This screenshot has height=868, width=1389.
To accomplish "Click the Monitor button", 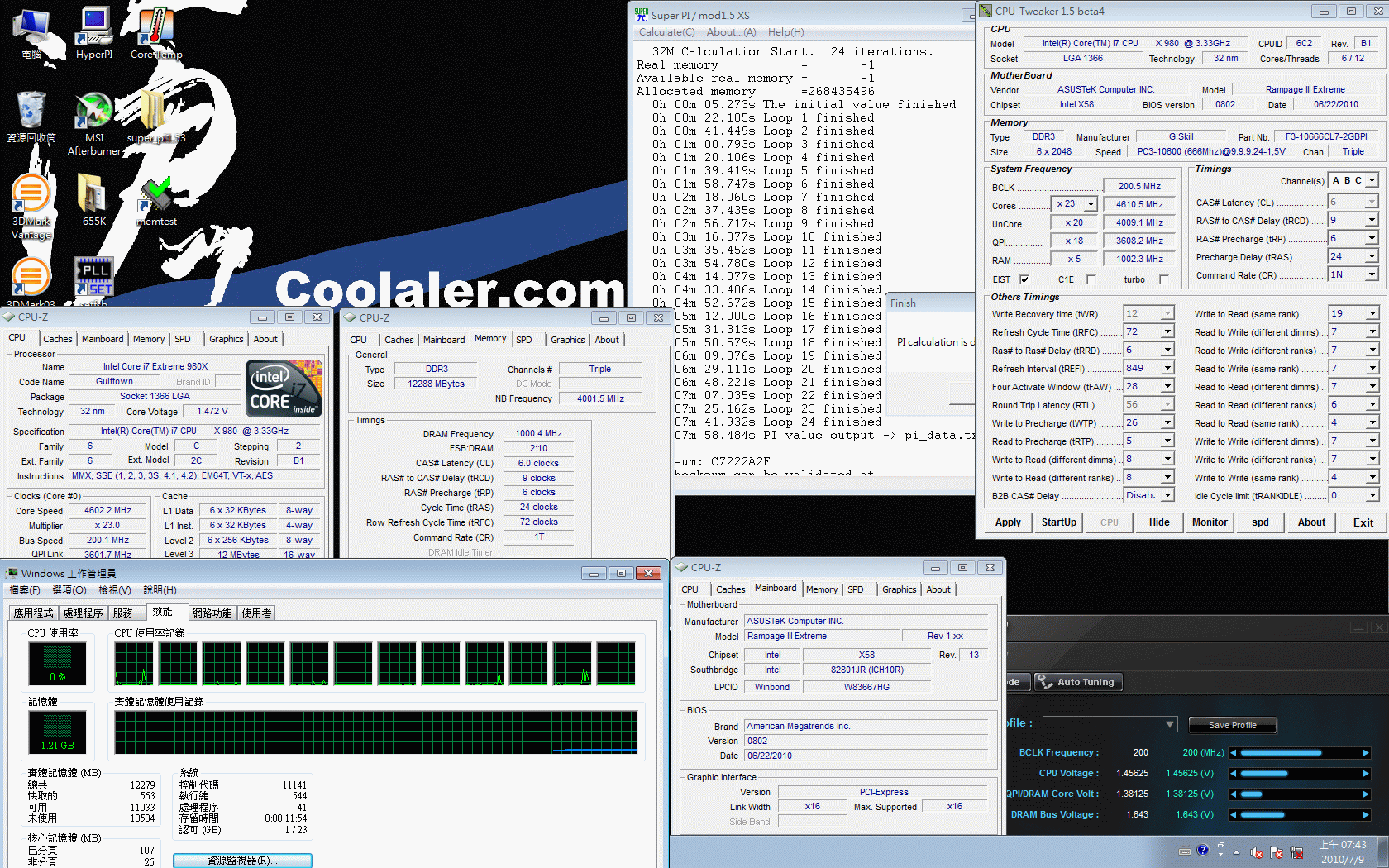I will tap(1210, 522).
